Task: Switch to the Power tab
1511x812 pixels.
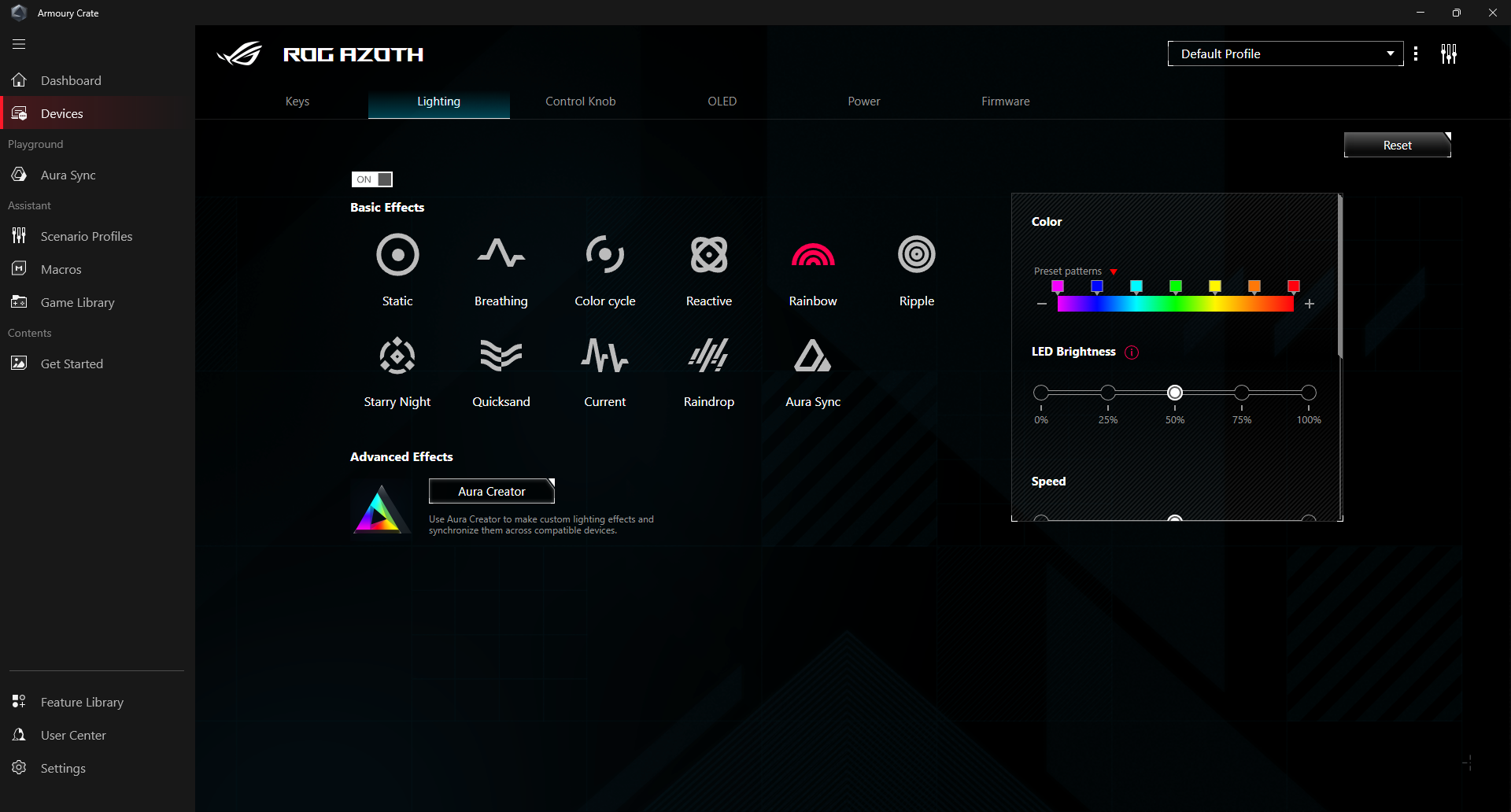Action: coord(864,101)
